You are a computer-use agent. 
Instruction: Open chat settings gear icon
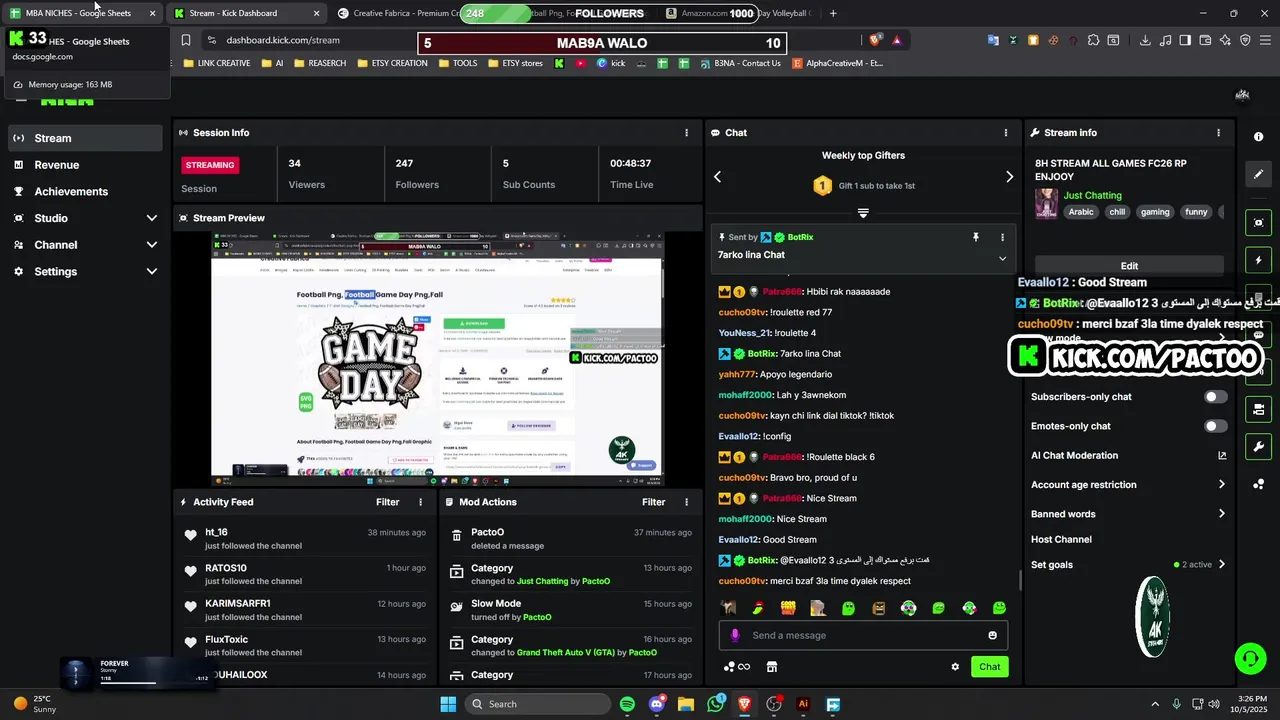pos(955,667)
